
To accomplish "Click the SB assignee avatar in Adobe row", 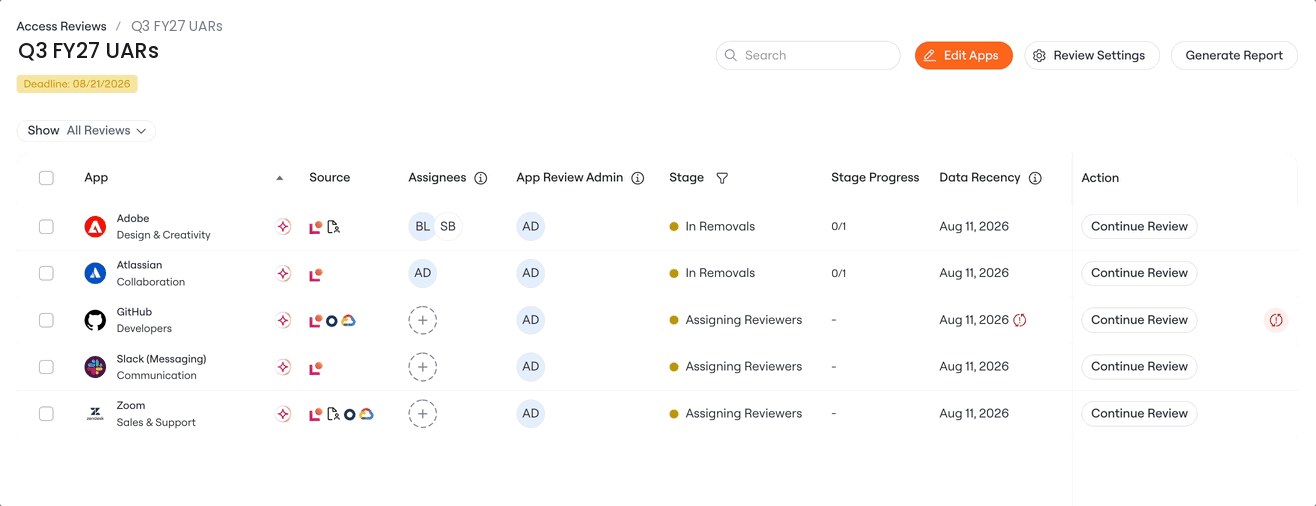I will point(448,227).
